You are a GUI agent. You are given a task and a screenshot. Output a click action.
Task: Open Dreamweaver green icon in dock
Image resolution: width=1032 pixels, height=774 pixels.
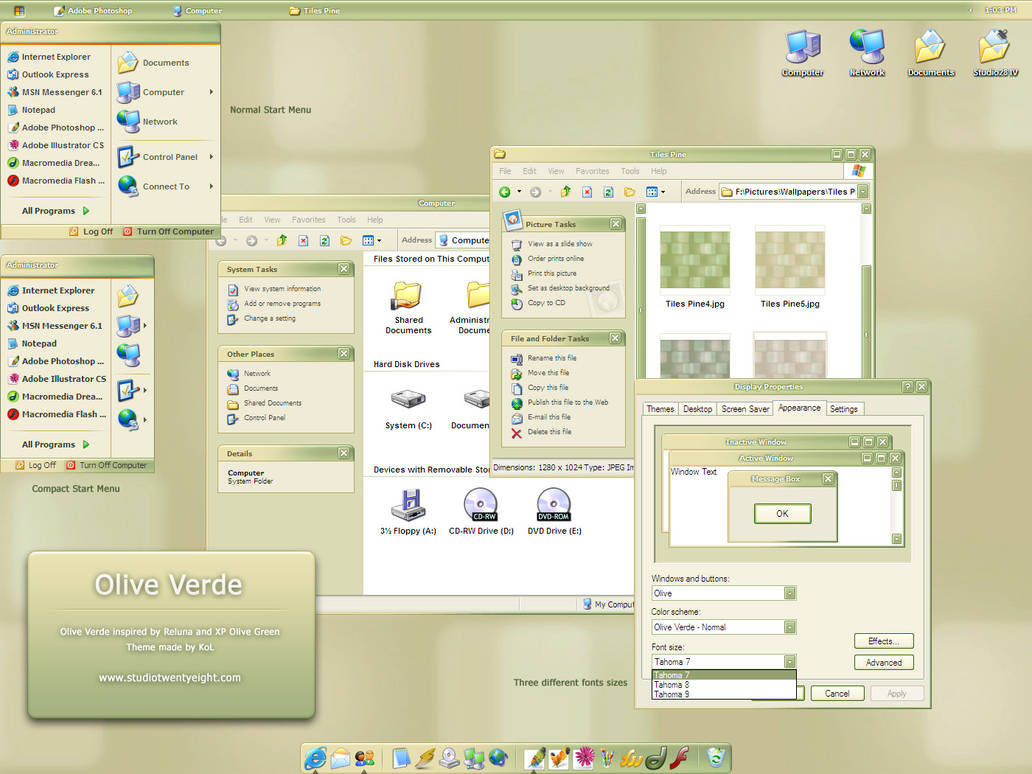click(x=656, y=758)
